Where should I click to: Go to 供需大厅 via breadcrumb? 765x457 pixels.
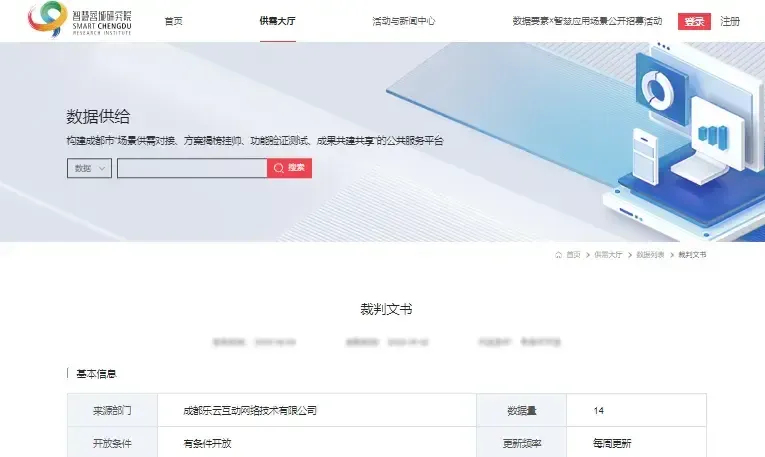coord(608,255)
